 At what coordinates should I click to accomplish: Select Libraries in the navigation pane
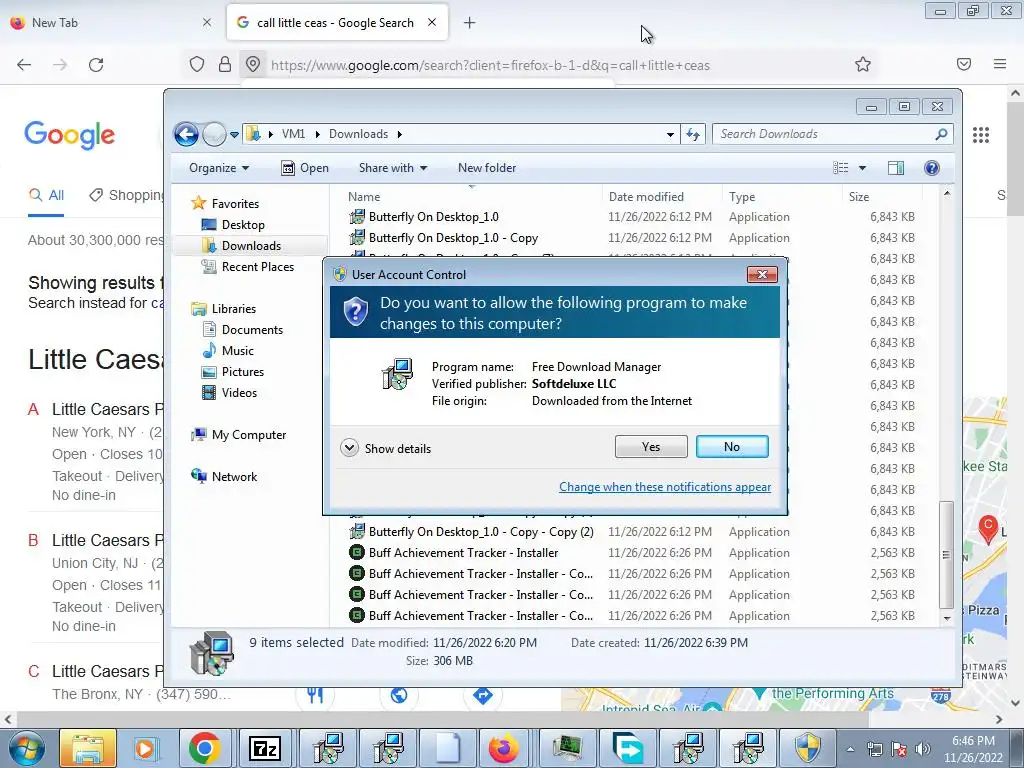pyautogui.click(x=223, y=309)
